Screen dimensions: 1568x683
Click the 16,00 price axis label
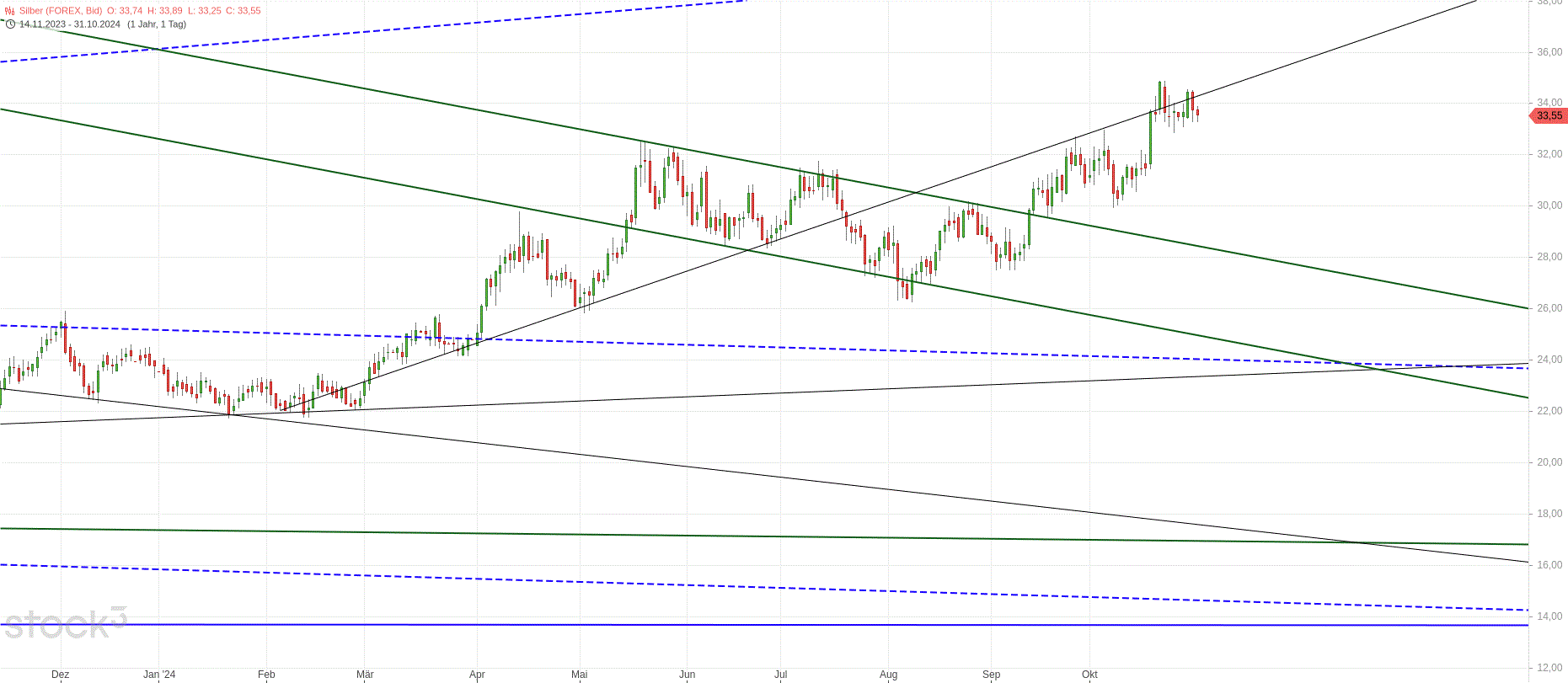(1549, 565)
